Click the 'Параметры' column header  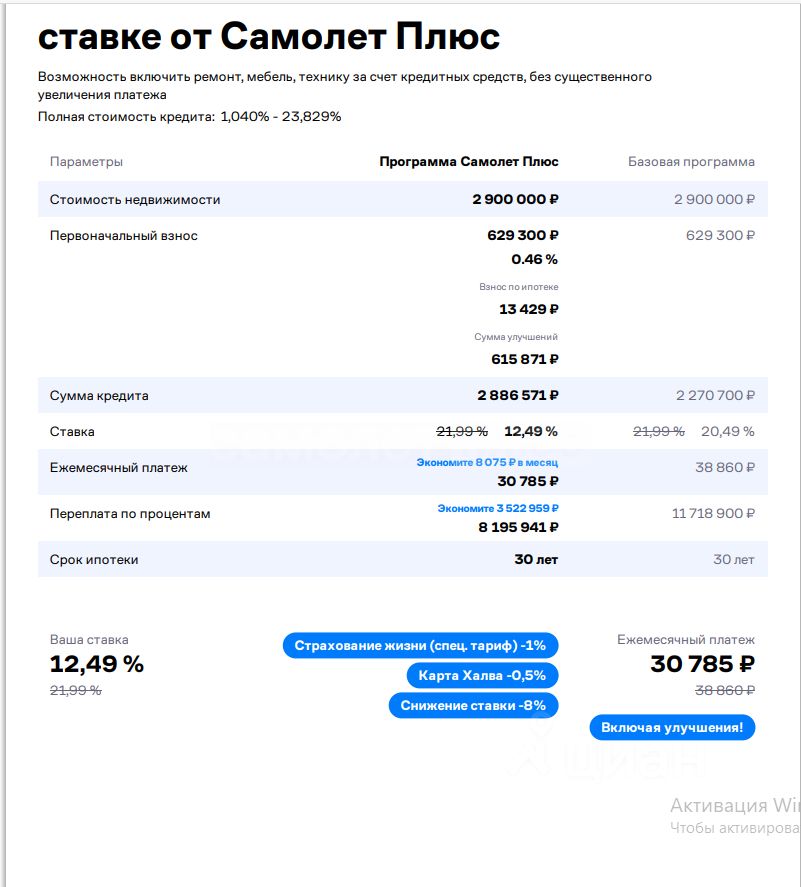tap(86, 162)
